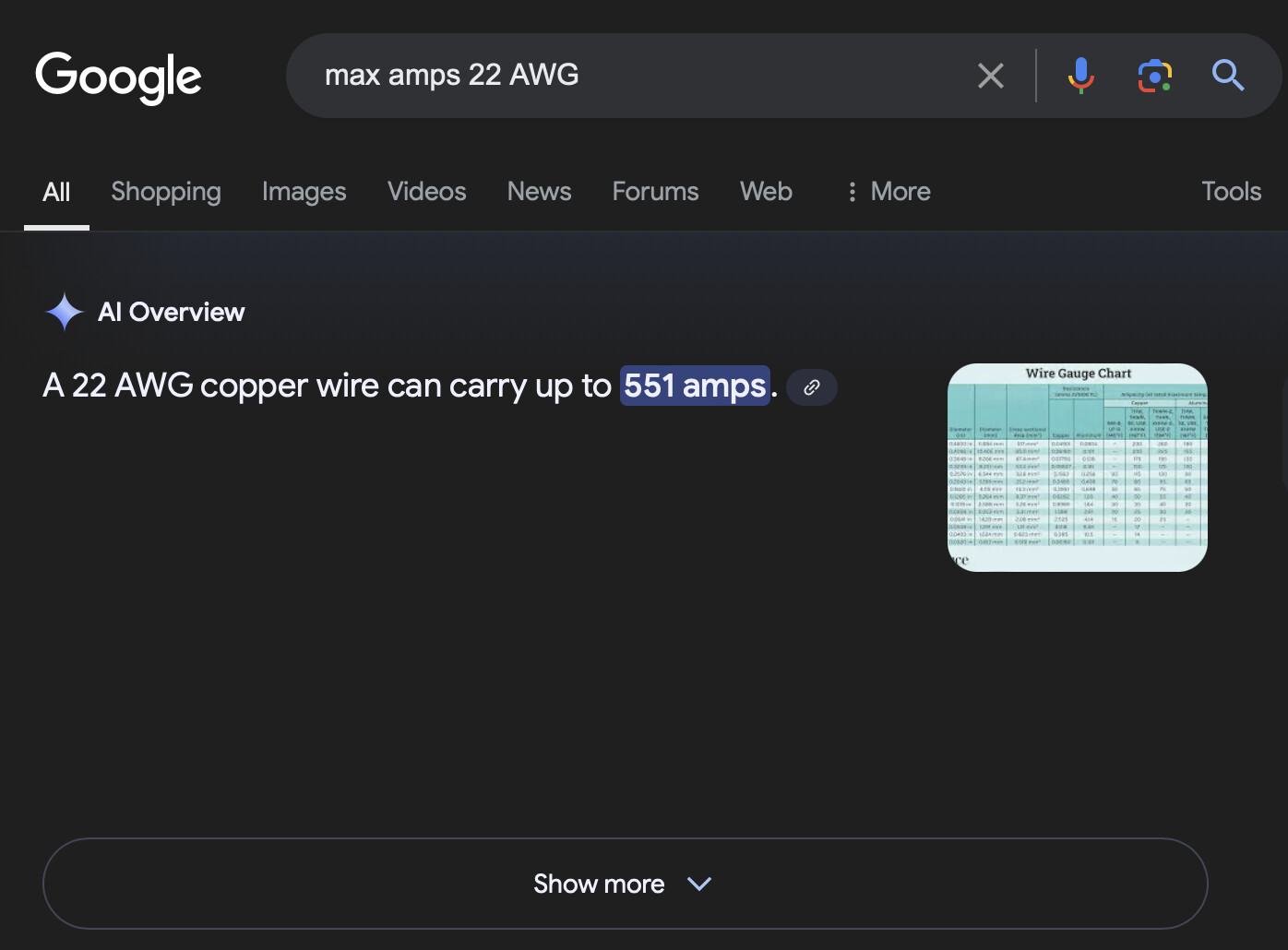Screen dimensions: 1288x950
Task: Switch to the Images tab
Action: tap(304, 192)
